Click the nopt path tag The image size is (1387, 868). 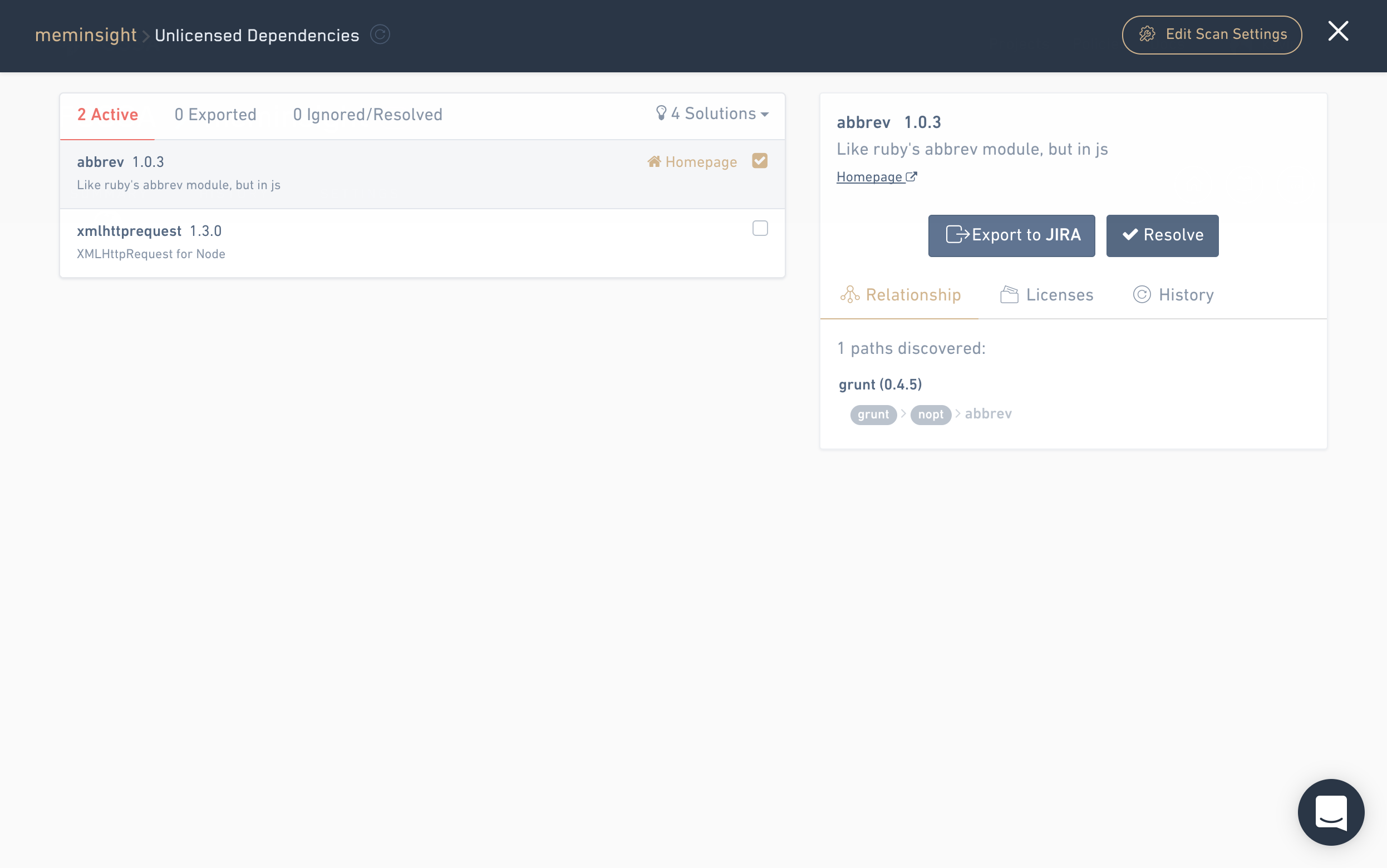[x=930, y=415]
